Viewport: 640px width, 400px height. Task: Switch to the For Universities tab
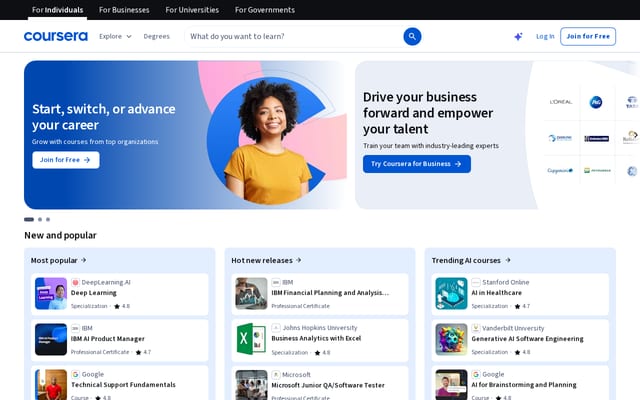(192, 10)
